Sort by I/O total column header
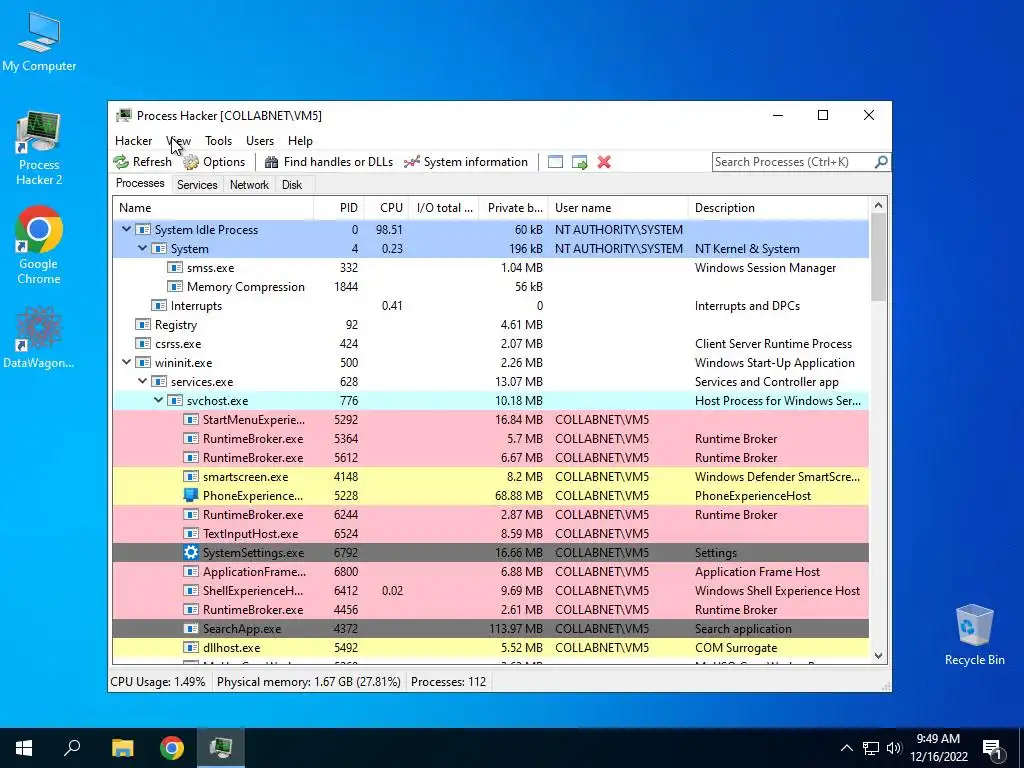Screen dimensions: 1024x768 (x=445, y=208)
